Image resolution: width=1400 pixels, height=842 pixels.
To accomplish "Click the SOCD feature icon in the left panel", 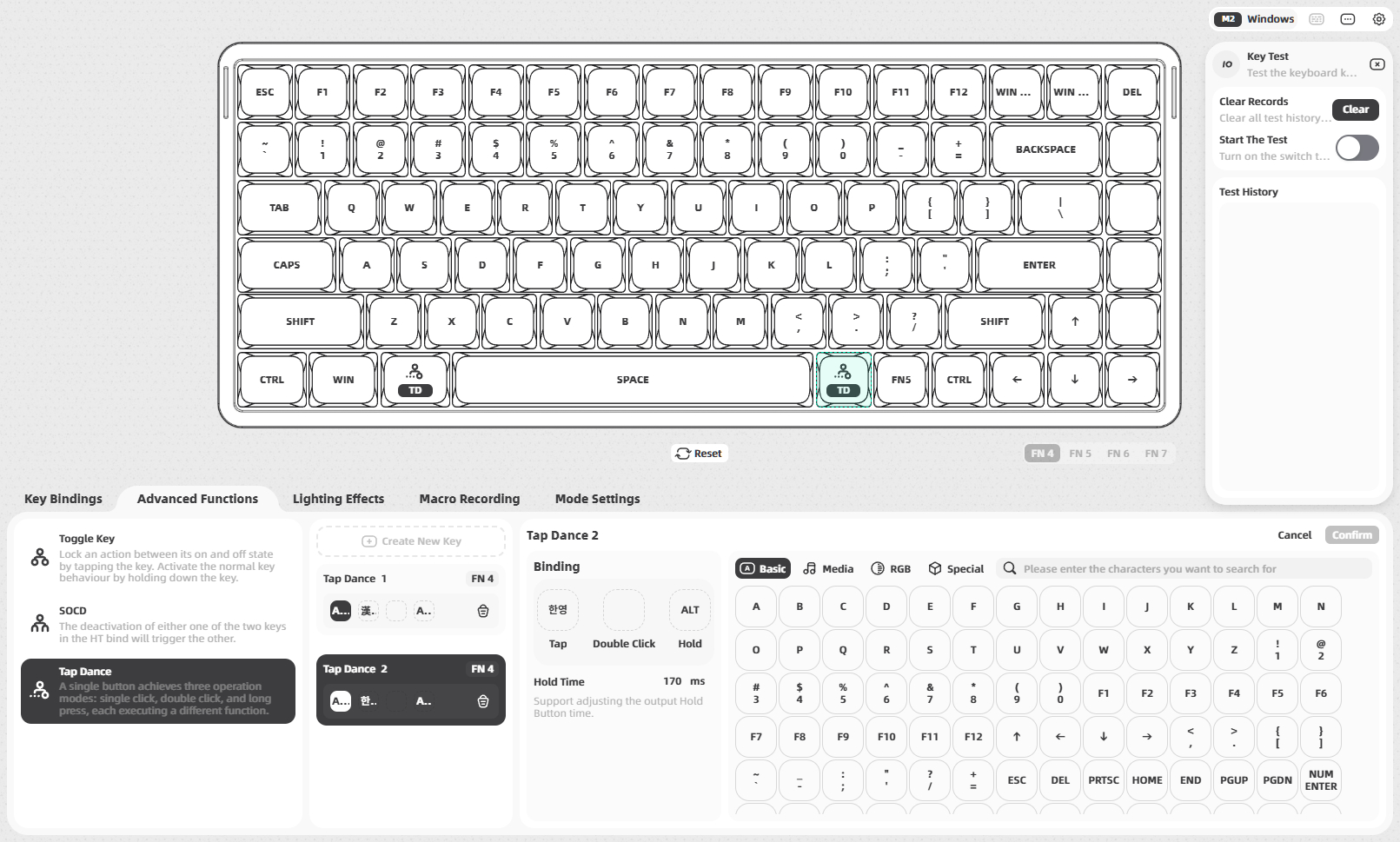I will pyautogui.click(x=39, y=621).
